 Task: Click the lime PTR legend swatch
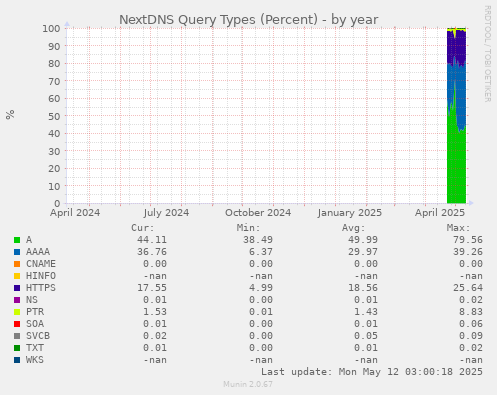[x=17, y=312]
